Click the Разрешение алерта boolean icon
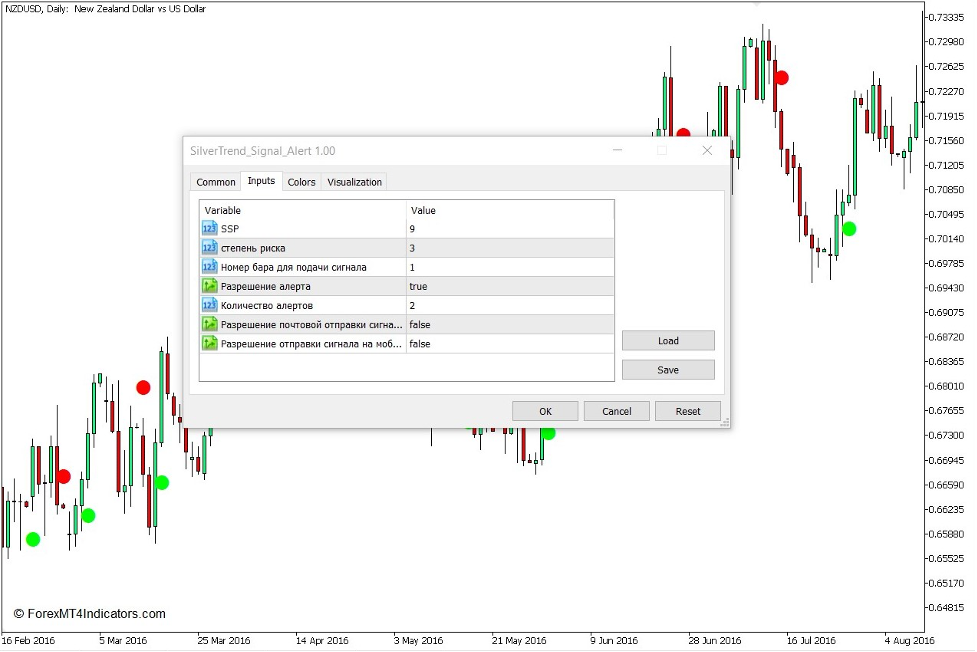The width and height of the screenshot is (977, 652). [x=209, y=286]
